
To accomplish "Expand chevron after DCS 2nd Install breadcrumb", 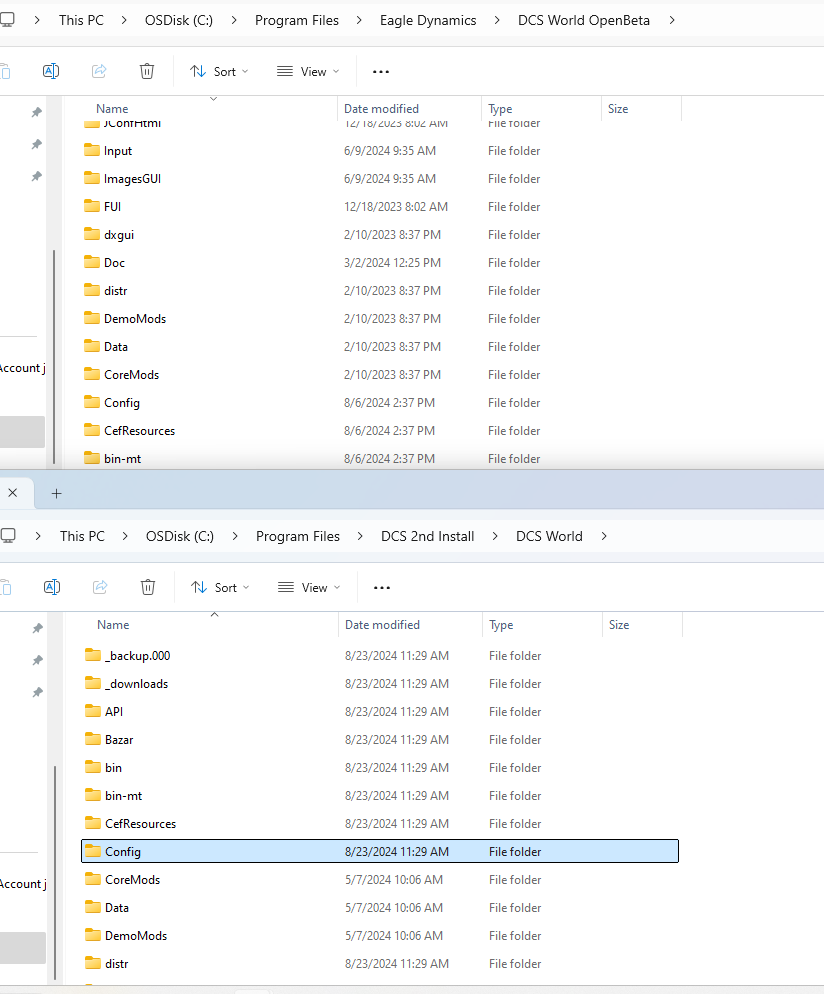I will coord(495,536).
